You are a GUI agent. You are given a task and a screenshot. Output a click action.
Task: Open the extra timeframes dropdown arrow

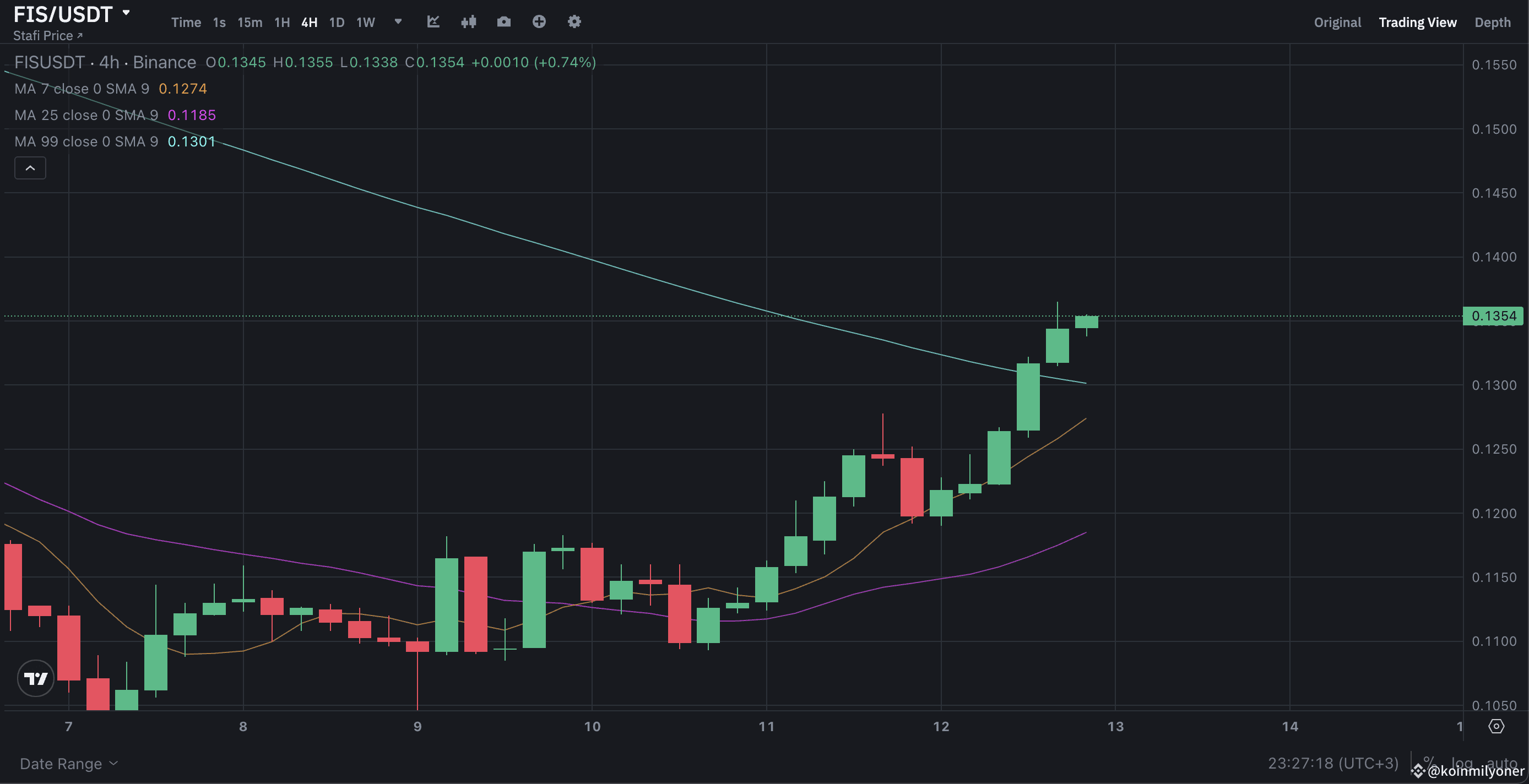pos(397,22)
